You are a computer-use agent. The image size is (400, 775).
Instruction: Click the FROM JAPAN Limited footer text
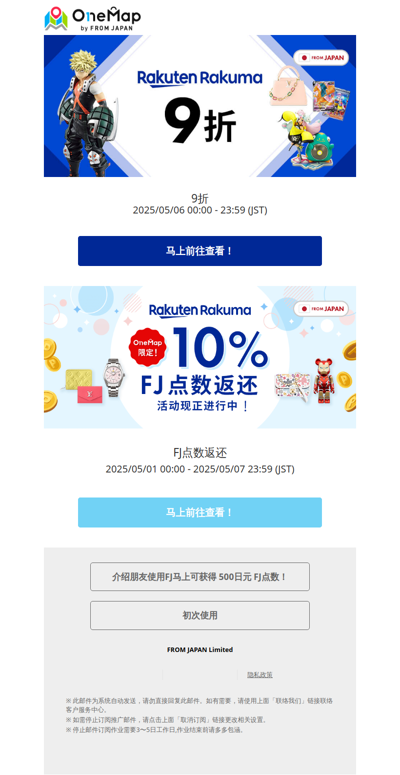[x=200, y=649]
